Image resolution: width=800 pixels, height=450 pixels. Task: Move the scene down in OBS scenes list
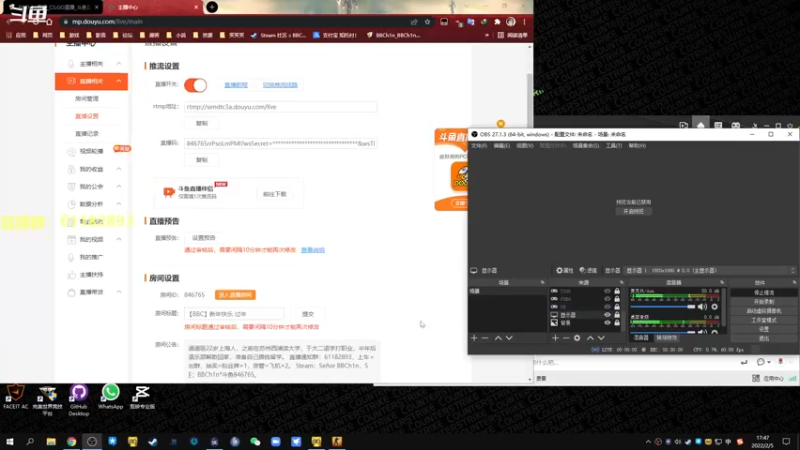tap(509, 338)
